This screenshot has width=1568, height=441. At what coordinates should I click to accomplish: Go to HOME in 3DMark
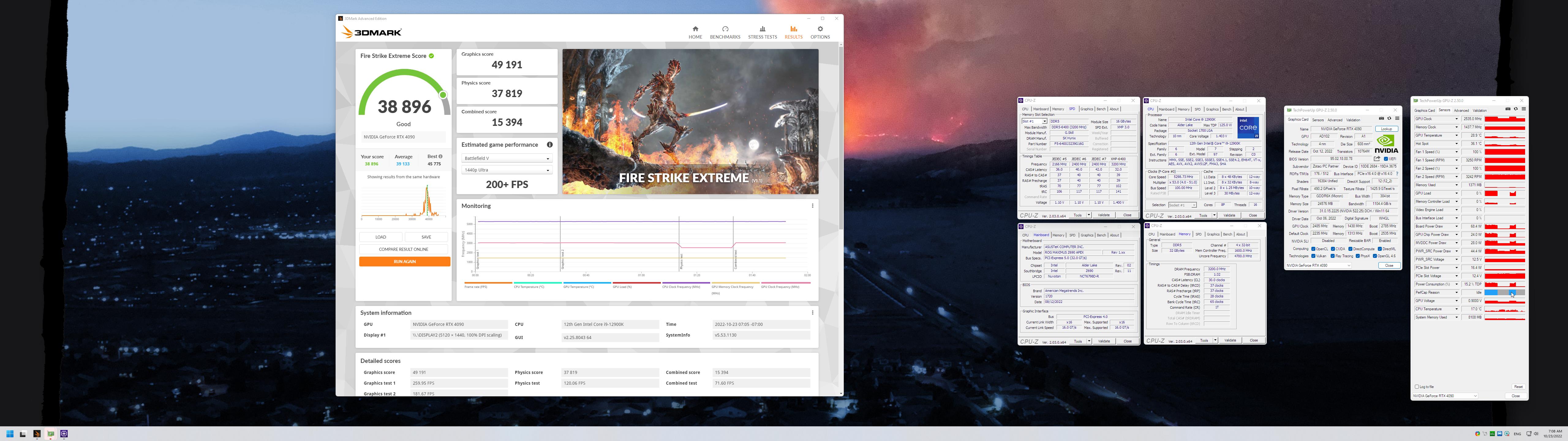click(695, 32)
